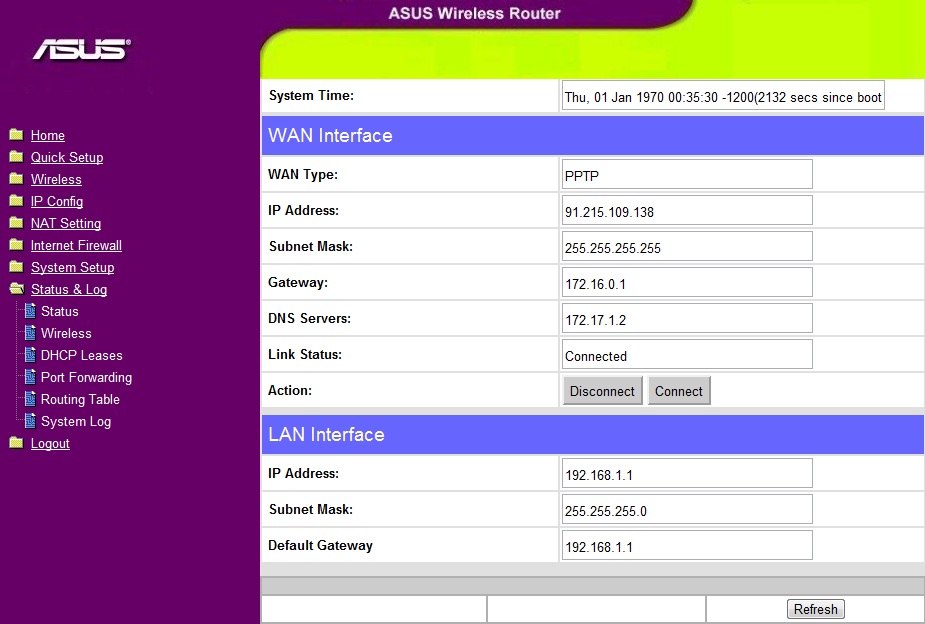Click the LAN Interface section header

coord(593,435)
